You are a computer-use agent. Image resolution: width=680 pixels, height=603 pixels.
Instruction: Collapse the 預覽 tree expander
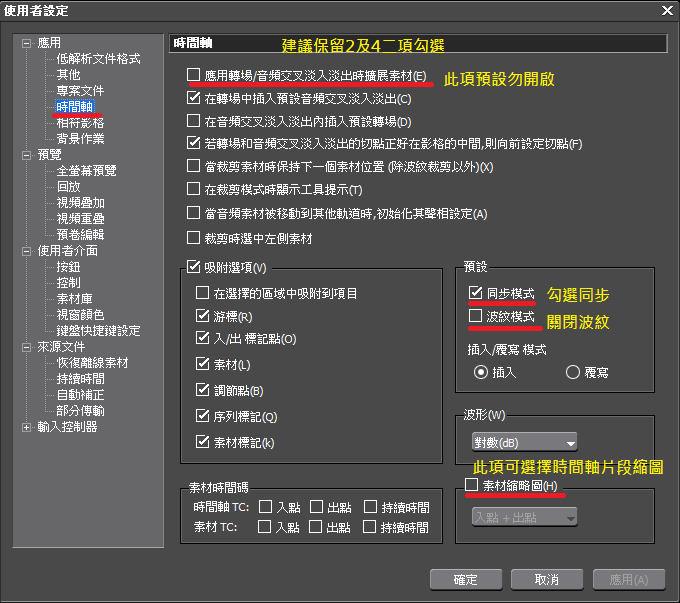pyautogui.click(x=27, y=155)
